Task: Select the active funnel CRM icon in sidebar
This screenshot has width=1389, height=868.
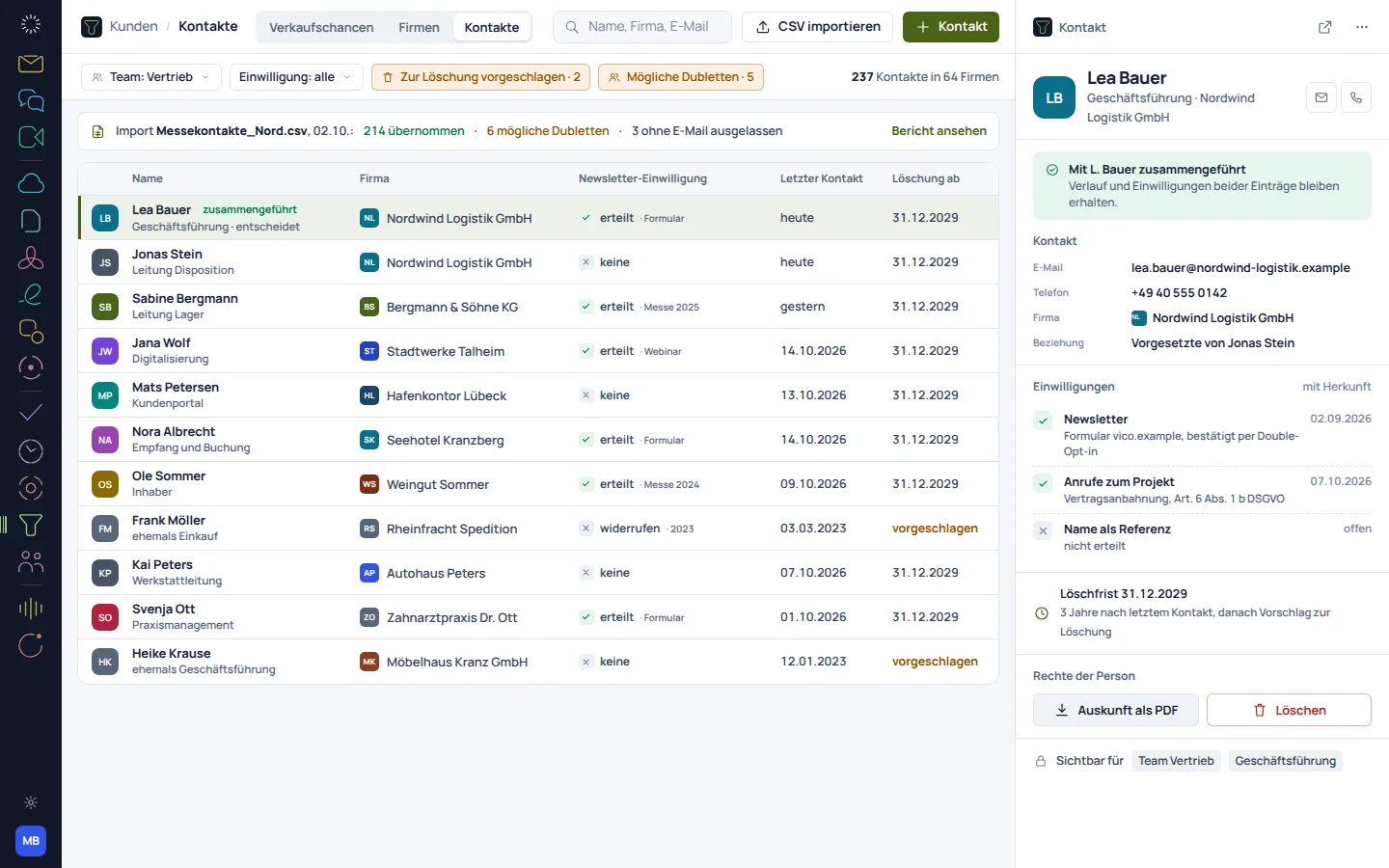Action: (x=31, y=525)
